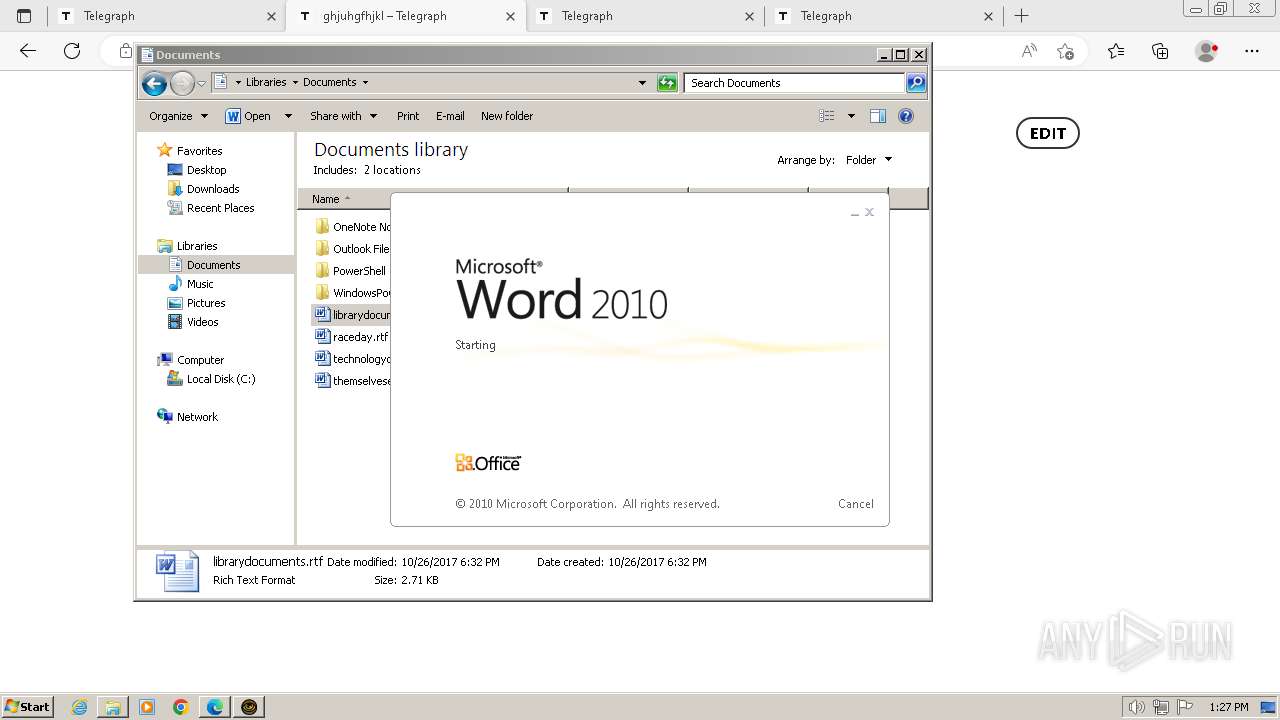This screenshot has height=720, width=1280.
Task: Open browser settings and more menu
Action: [x=1252, y=51]
